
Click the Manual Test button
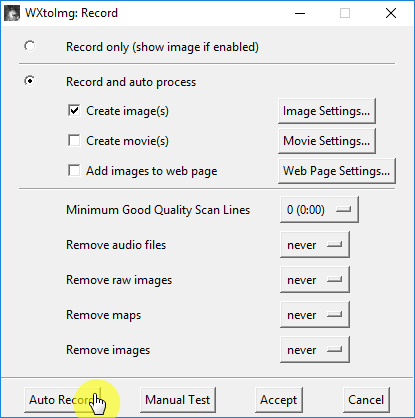click(x=178, y=400)
